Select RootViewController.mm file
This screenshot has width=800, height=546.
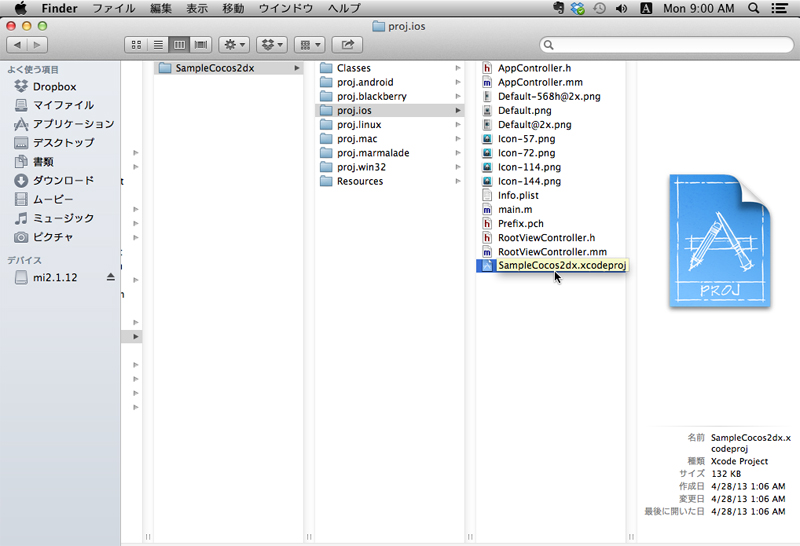click(x=551, y=252)
